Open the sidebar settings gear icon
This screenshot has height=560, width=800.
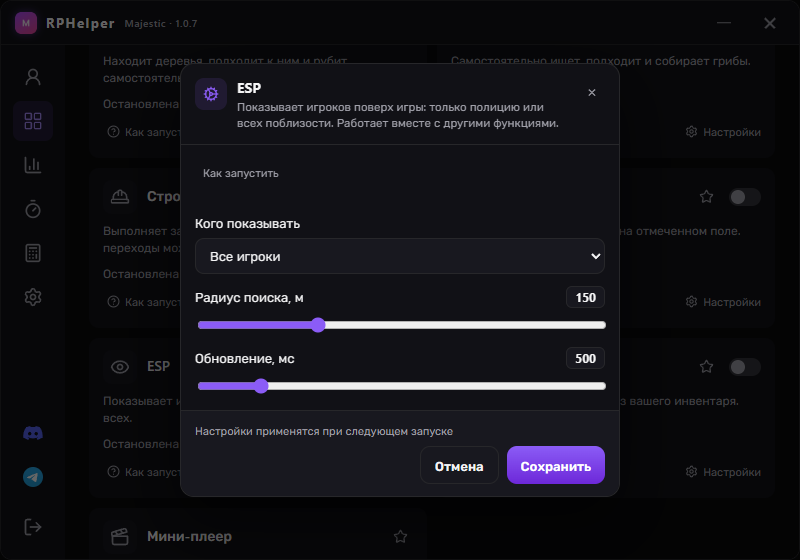pyautogui.click(x=33, y=297)
